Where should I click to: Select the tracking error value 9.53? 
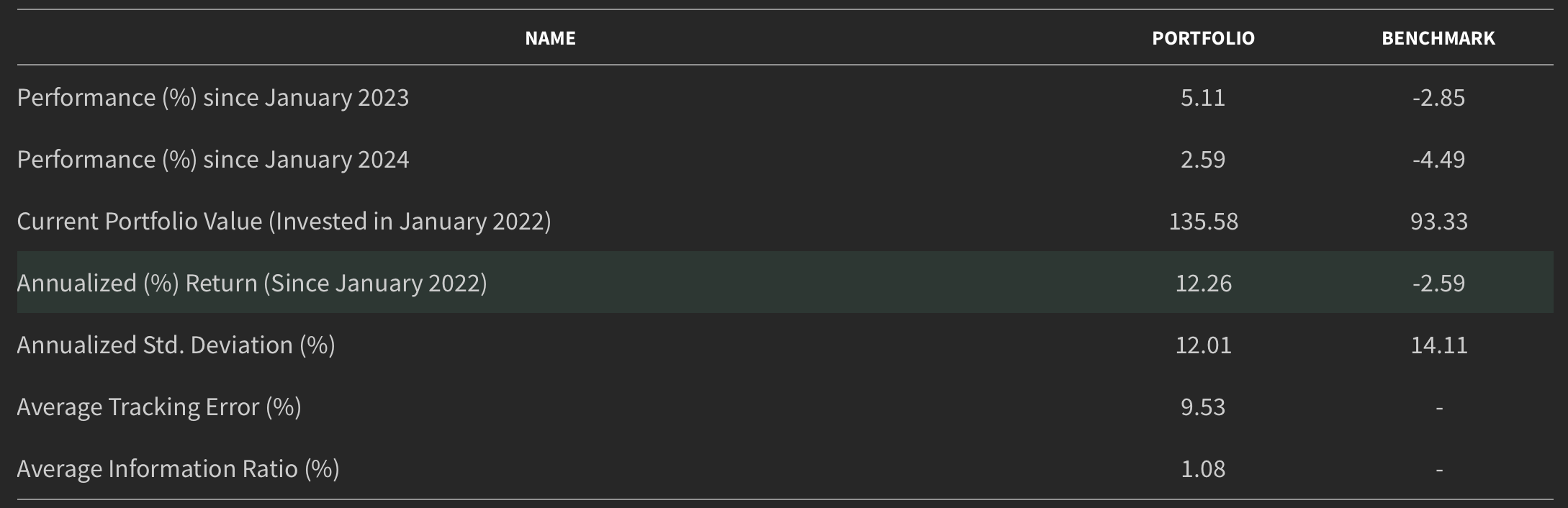pos(1202,407)
